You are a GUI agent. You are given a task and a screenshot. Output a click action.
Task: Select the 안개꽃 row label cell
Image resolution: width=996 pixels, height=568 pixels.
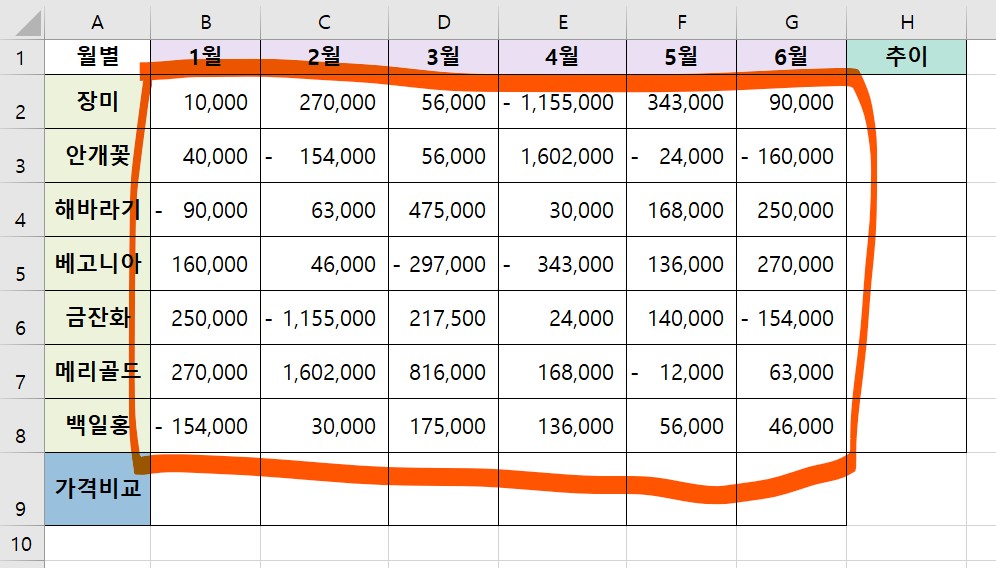(97, 156)
